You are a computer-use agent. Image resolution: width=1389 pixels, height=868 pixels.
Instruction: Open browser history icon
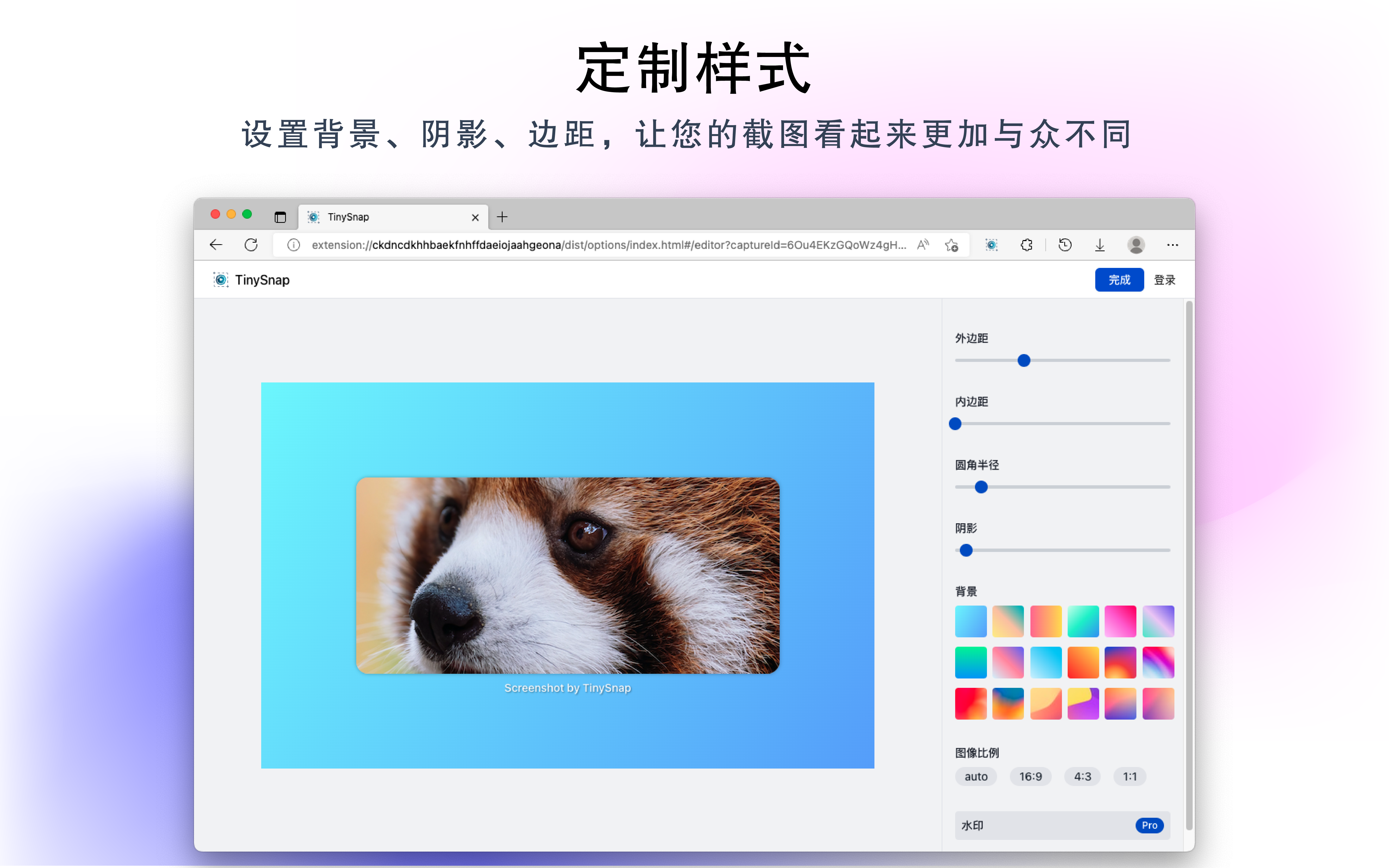[1065, 245]
